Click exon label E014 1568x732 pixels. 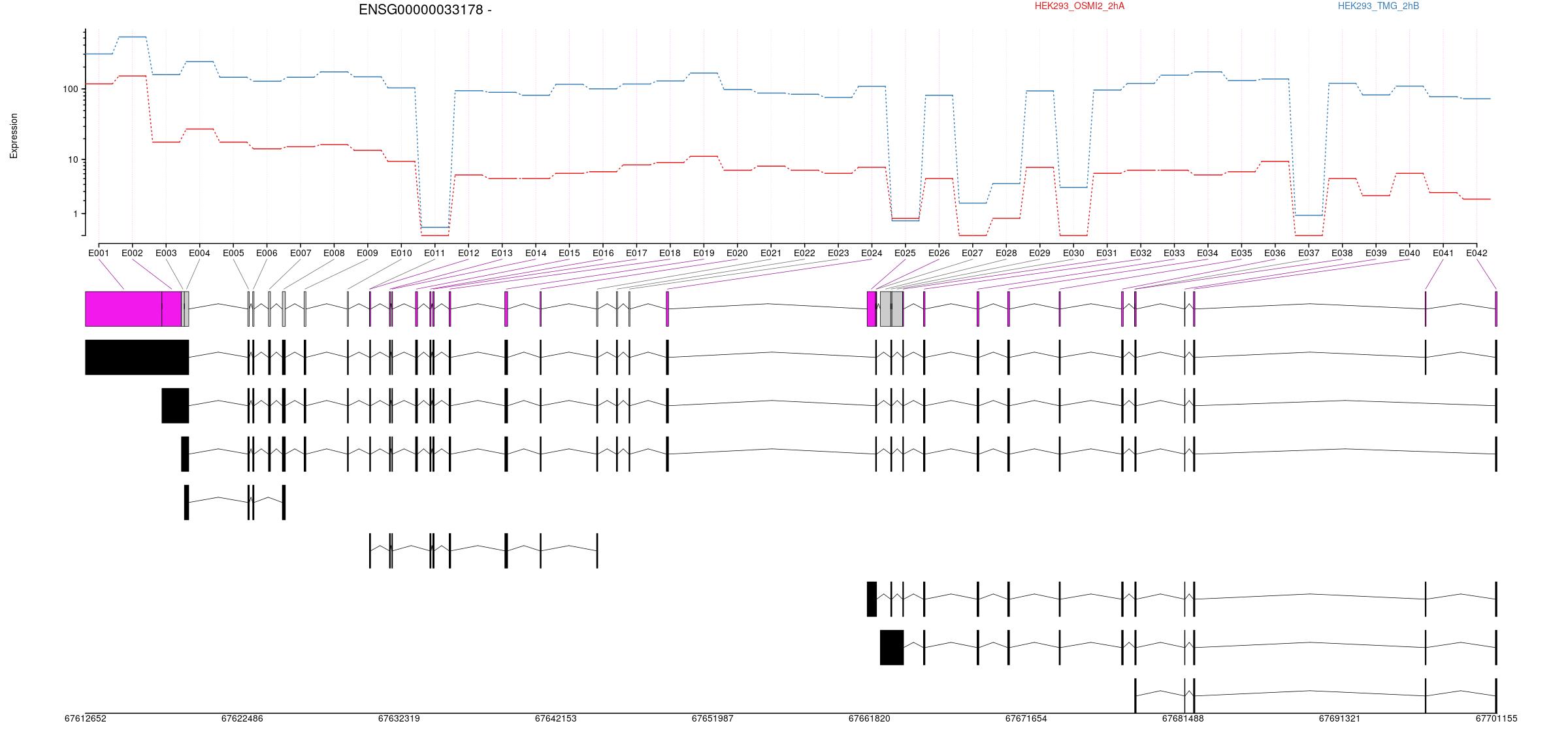point(536,253)
